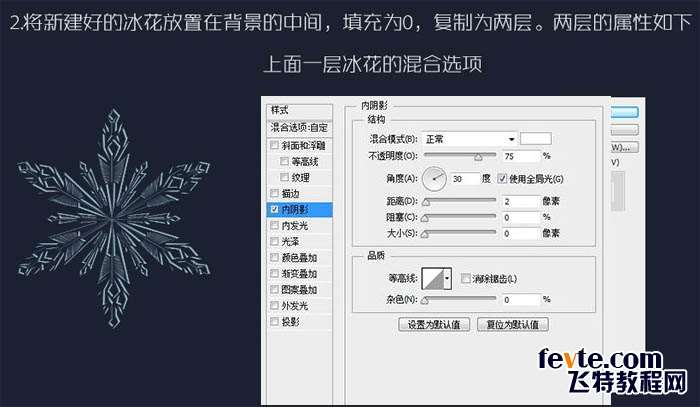Tick the 等高线 style checkbox

tap(284, 161)
